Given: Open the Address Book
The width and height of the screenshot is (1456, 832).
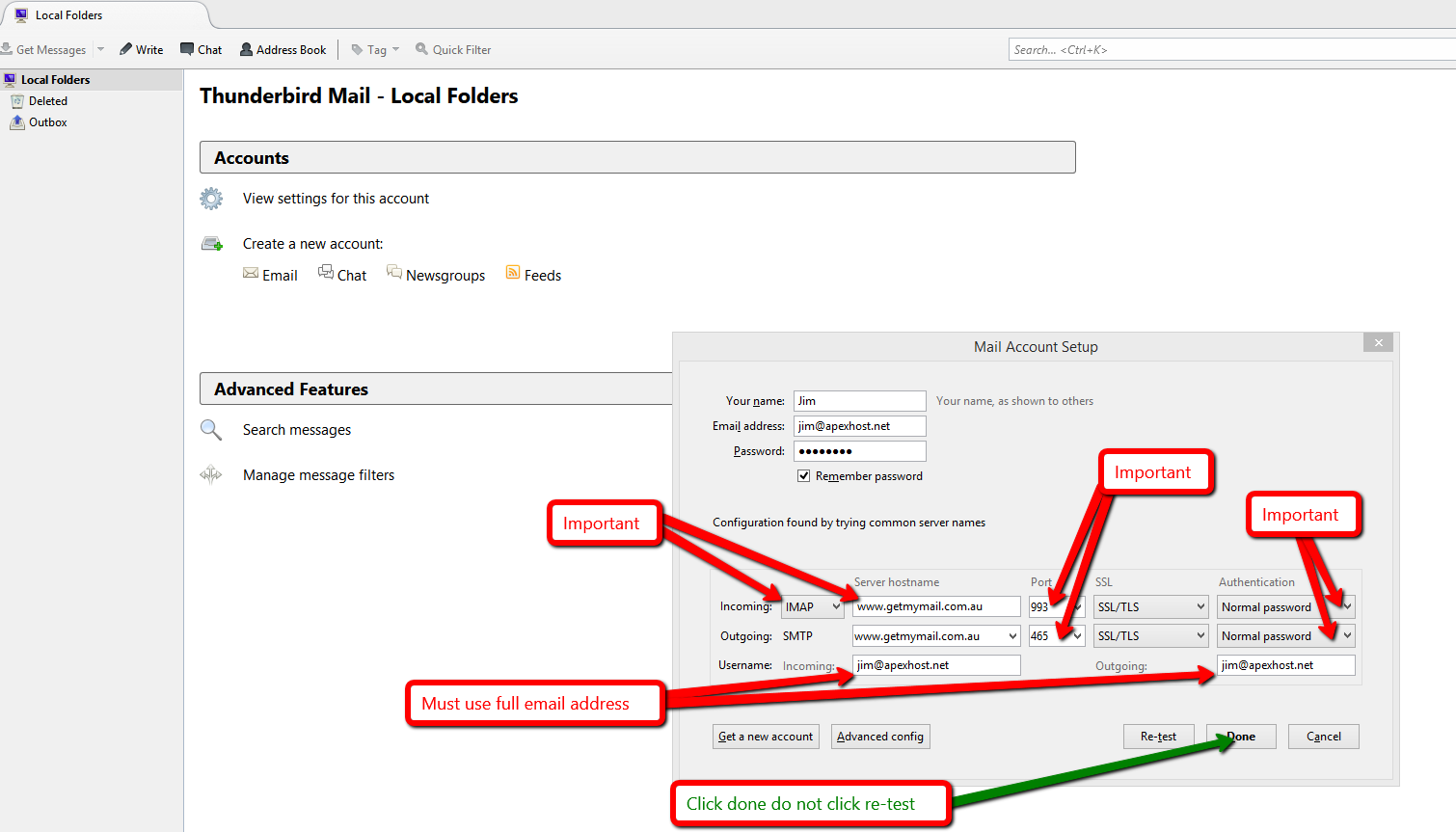Looking at the screenshot, I should (283, 50).
